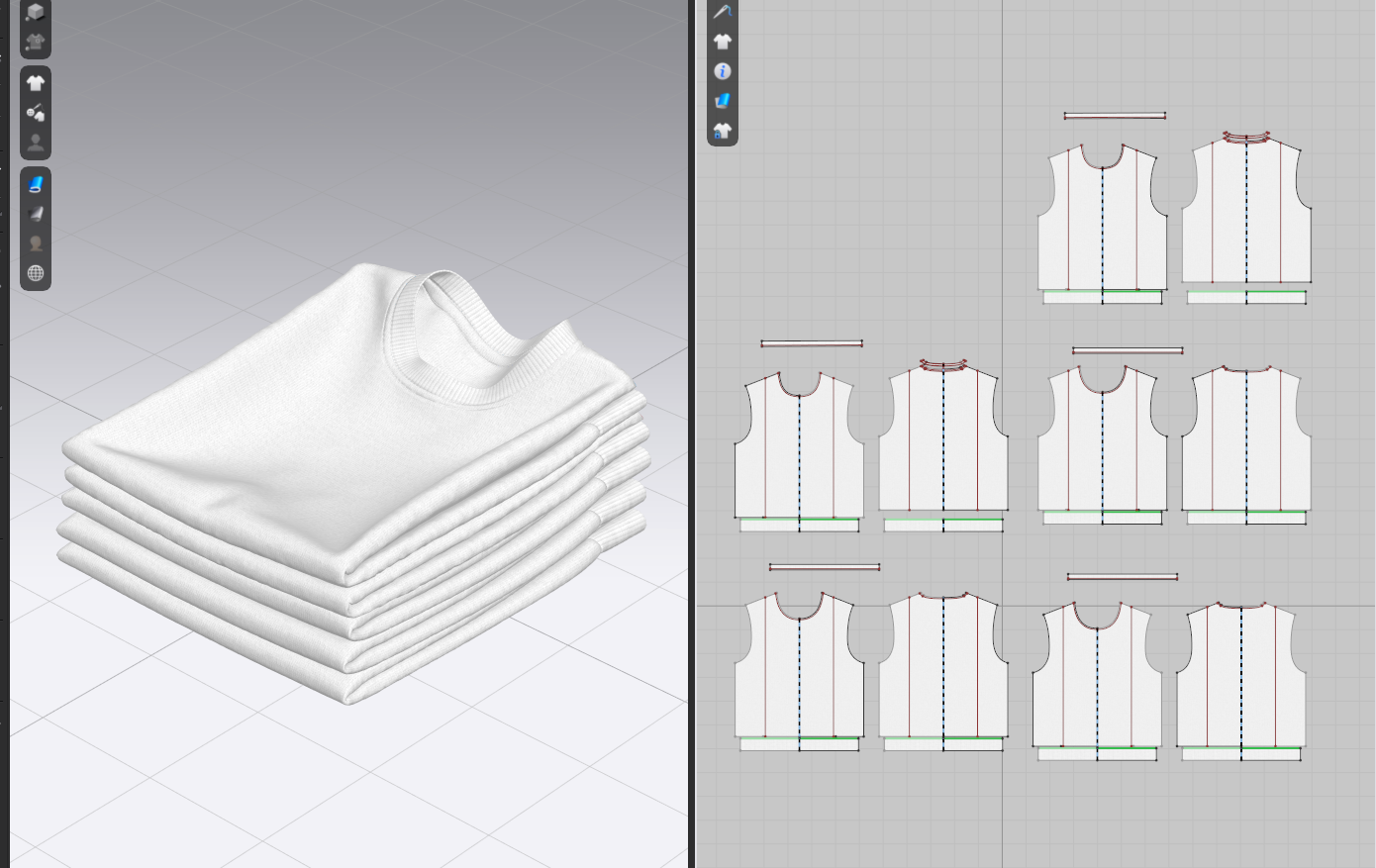Select back bodice pattern in bottom-right group
The height and width of the screenshot is (868, 1376).
[x=1241, y=674]
